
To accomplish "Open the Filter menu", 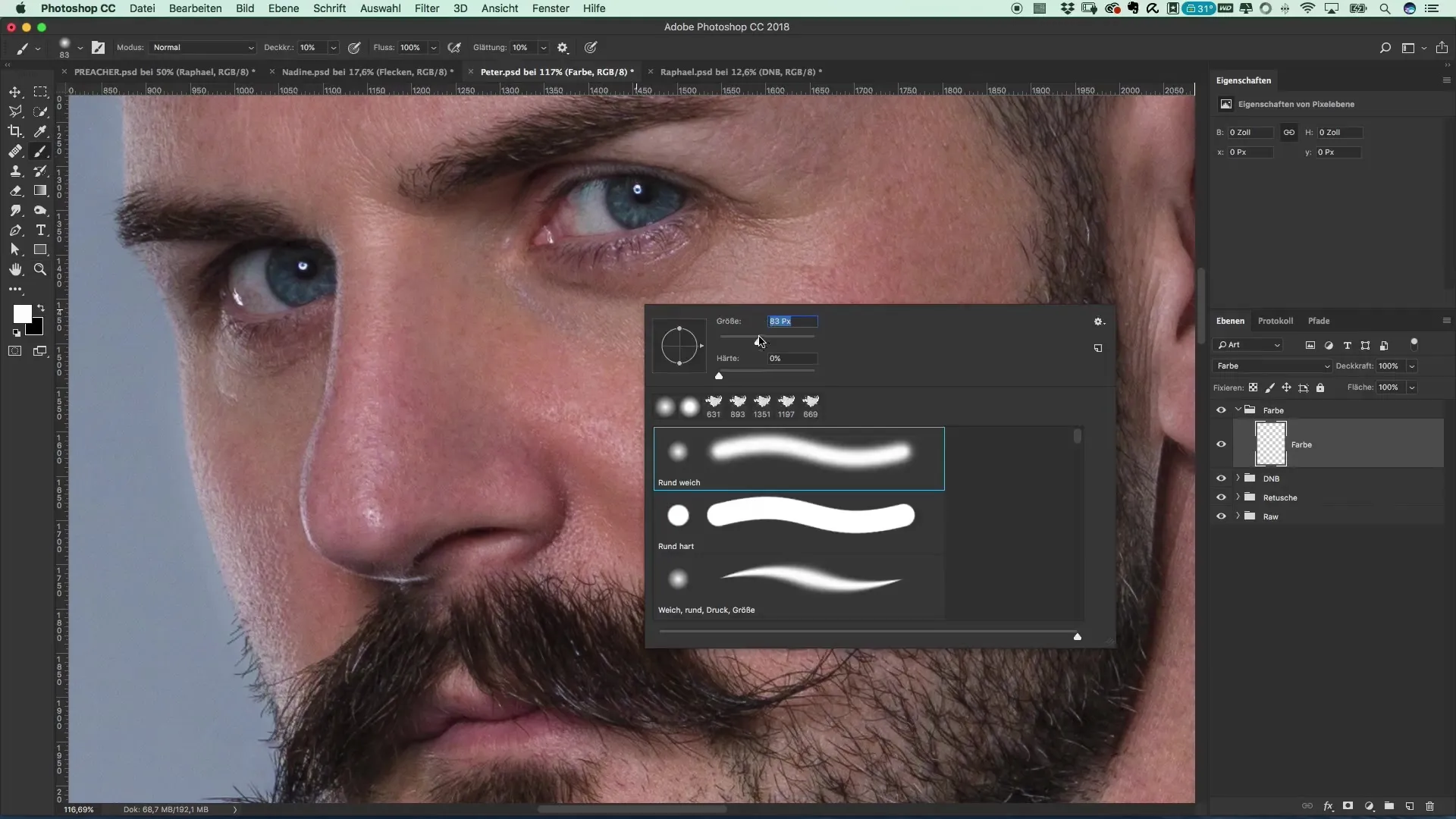I will tap(427, 8).
